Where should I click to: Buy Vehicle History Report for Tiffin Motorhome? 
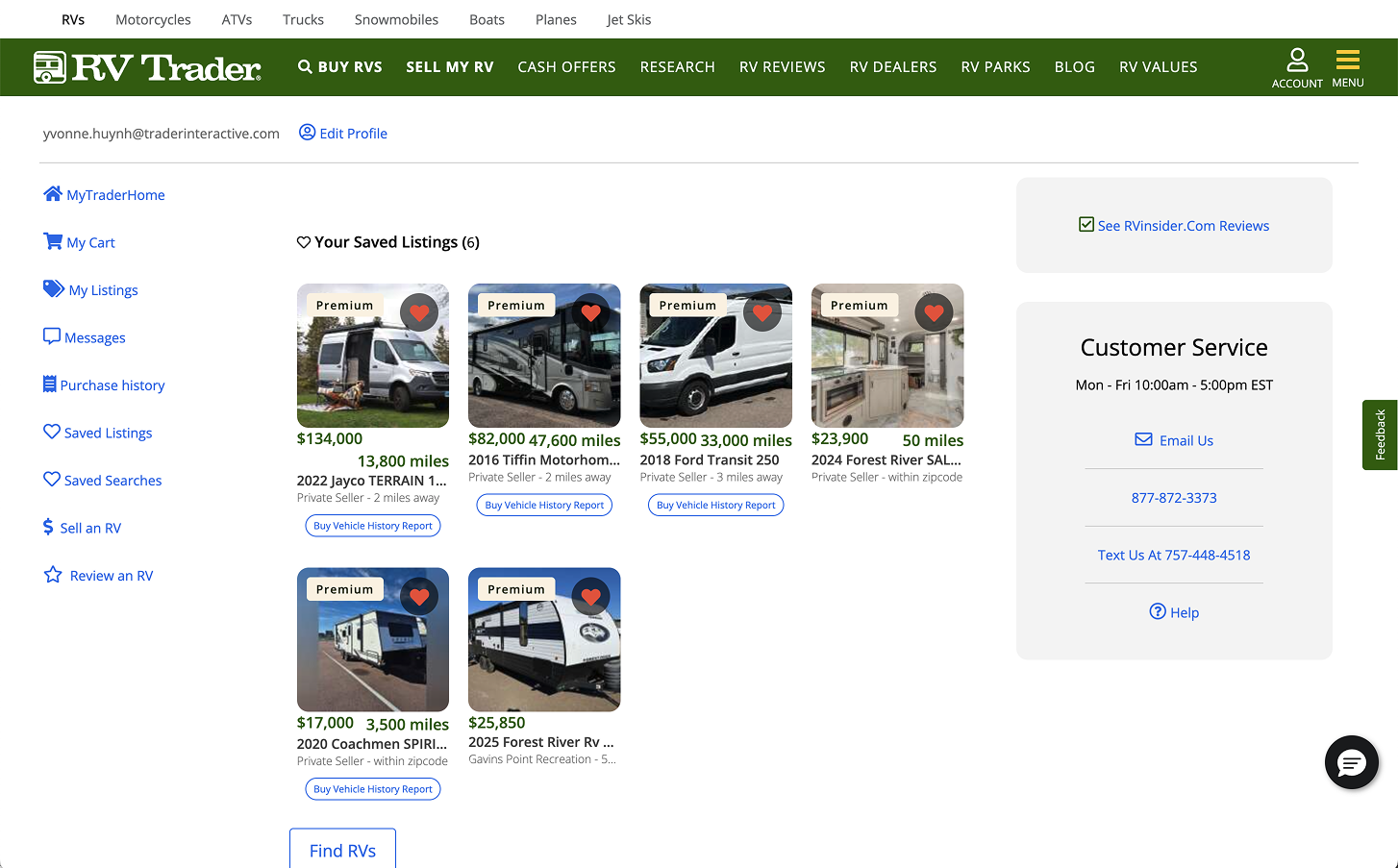(x=544, y=505)
